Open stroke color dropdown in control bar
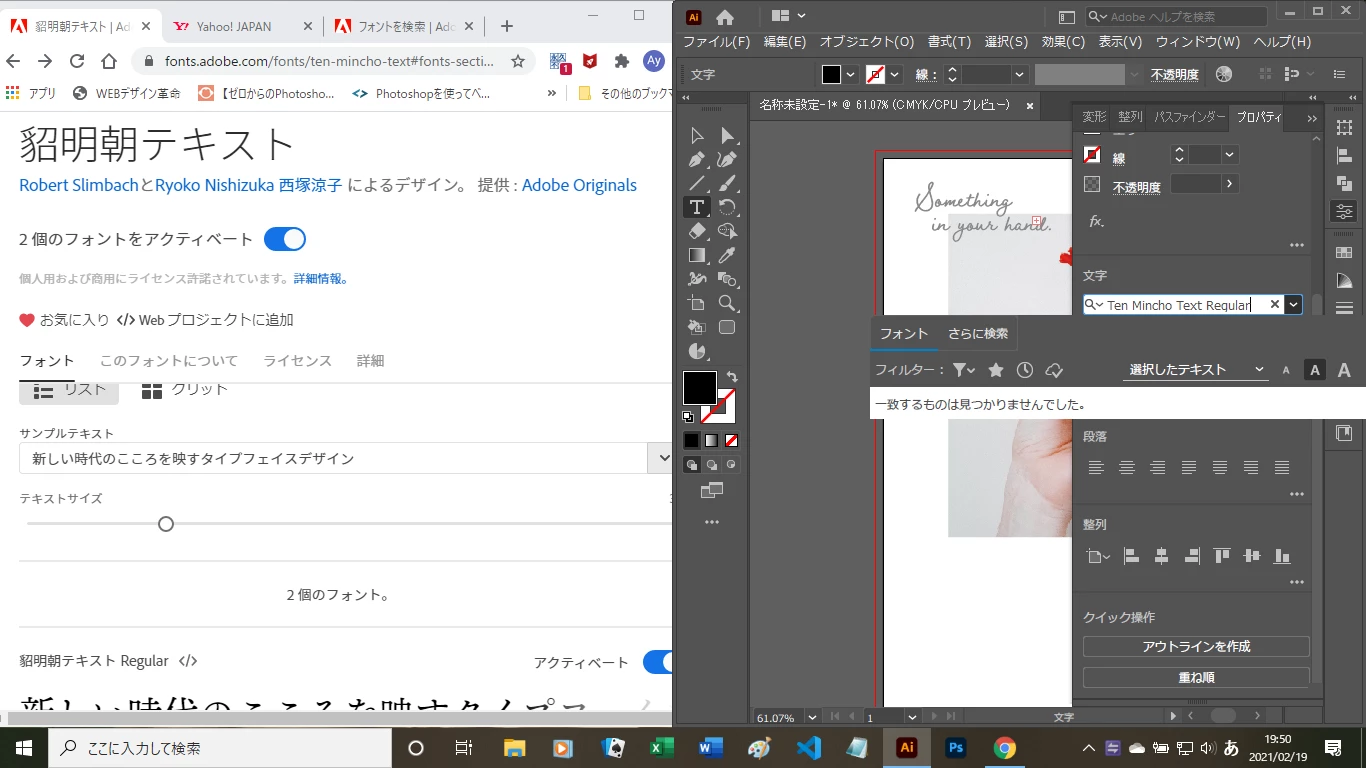 click(x=894, y=74)
